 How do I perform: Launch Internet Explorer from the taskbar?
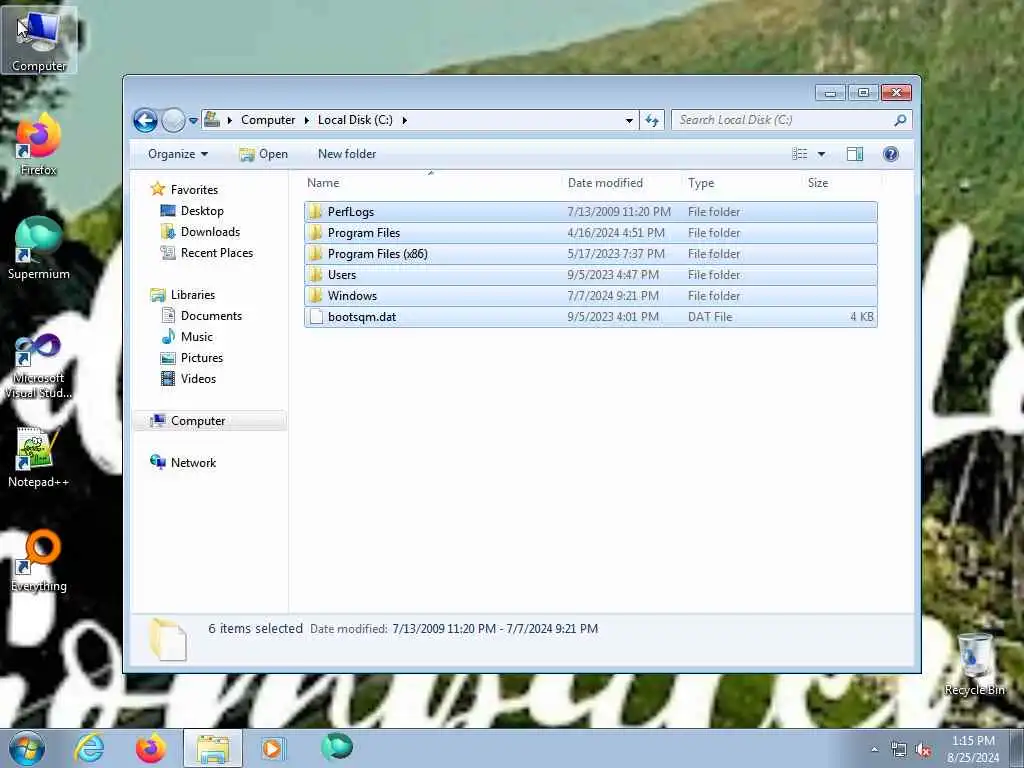click(89, 748)
